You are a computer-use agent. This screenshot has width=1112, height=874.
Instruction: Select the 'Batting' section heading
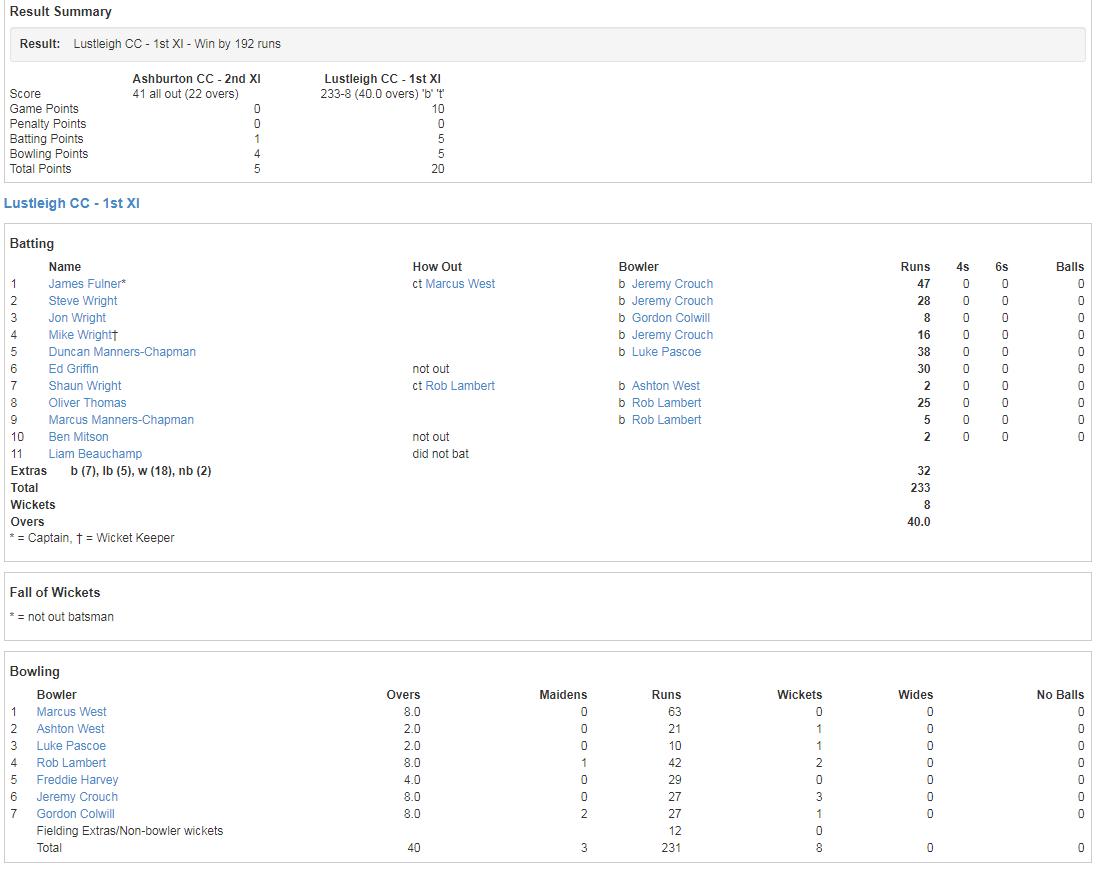click(32, 243)
